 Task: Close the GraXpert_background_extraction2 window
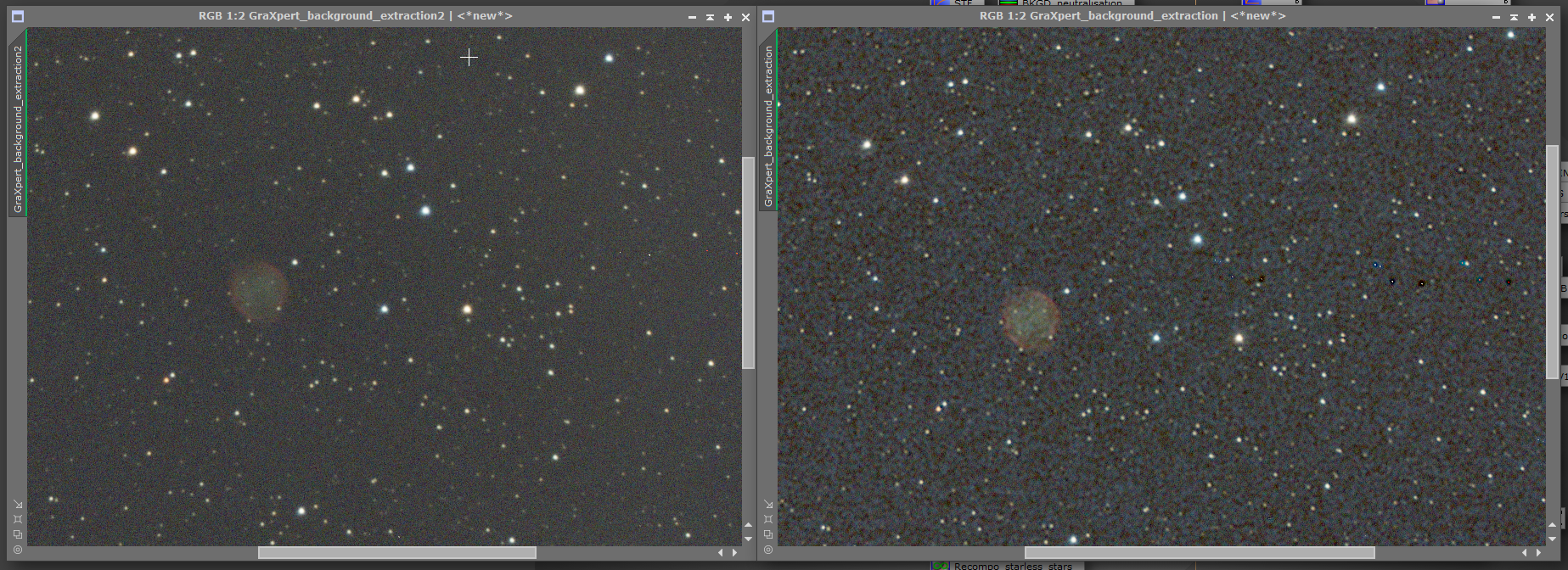click(x=745, y=17)
